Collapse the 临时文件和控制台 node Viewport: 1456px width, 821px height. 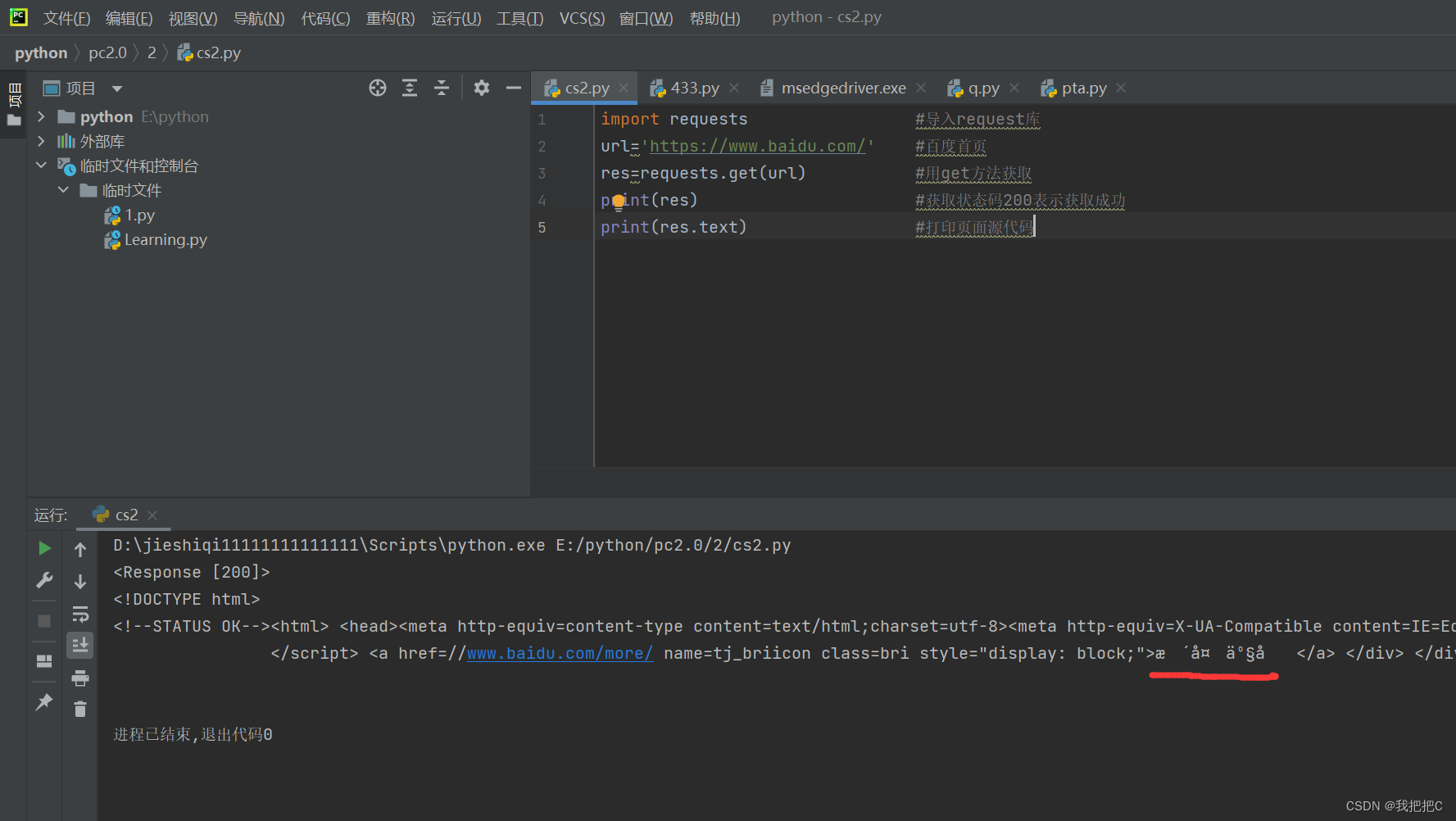click(x=41, y=166)
